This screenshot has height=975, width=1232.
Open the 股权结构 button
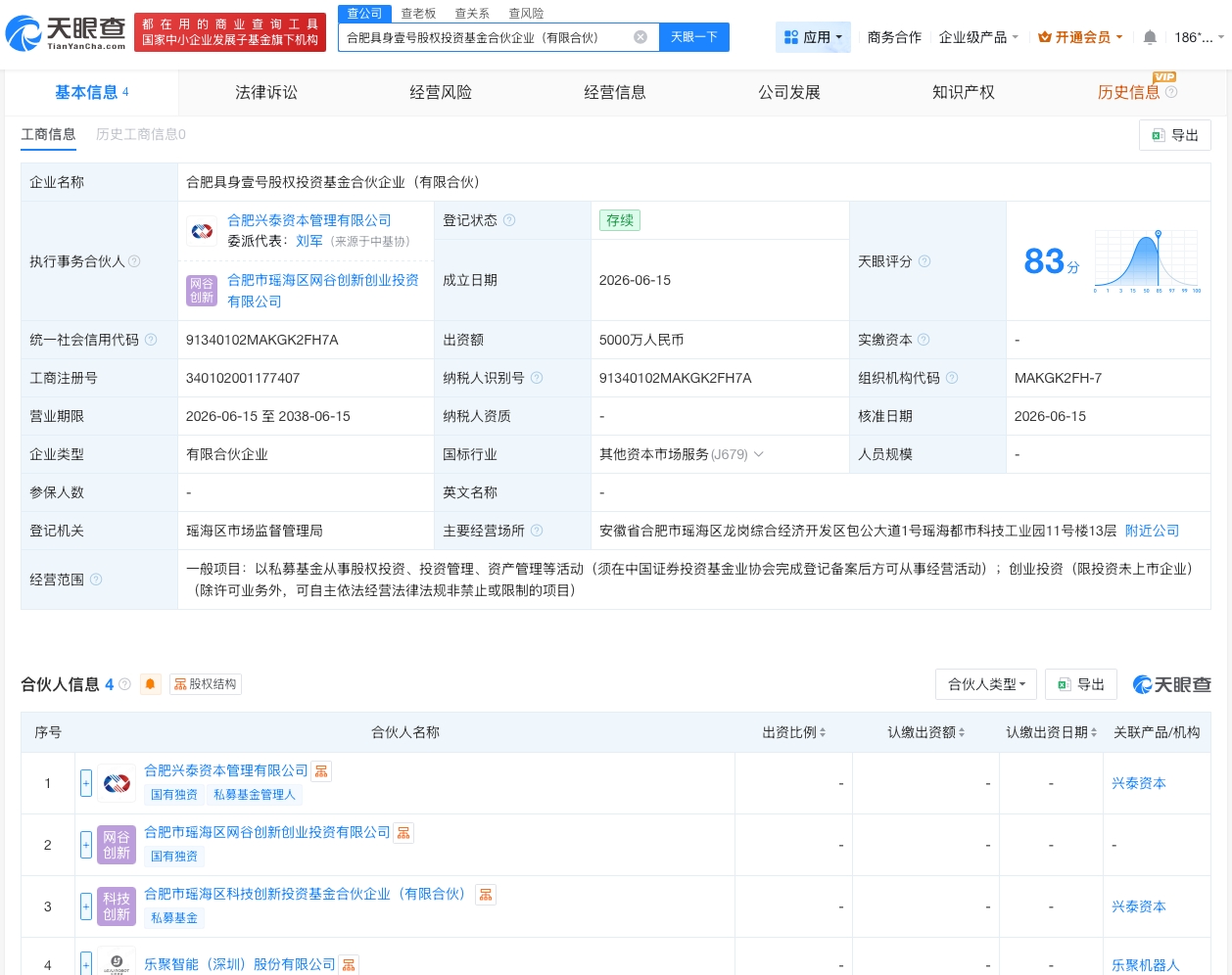point(206,684)
